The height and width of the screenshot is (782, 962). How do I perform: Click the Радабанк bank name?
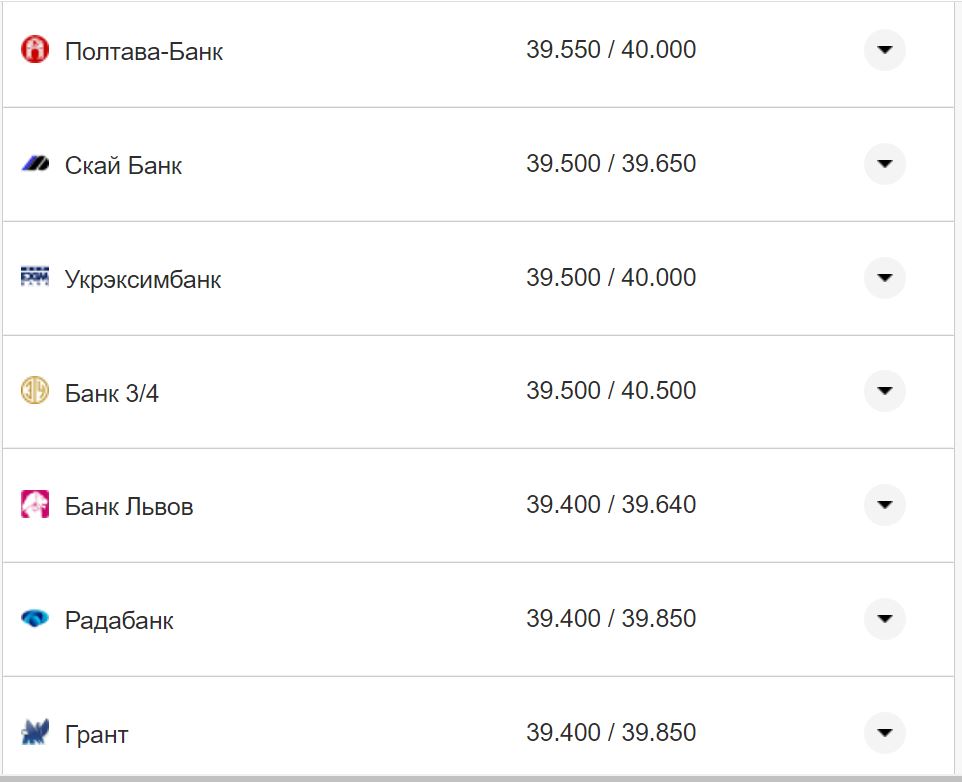coord(119,620)
